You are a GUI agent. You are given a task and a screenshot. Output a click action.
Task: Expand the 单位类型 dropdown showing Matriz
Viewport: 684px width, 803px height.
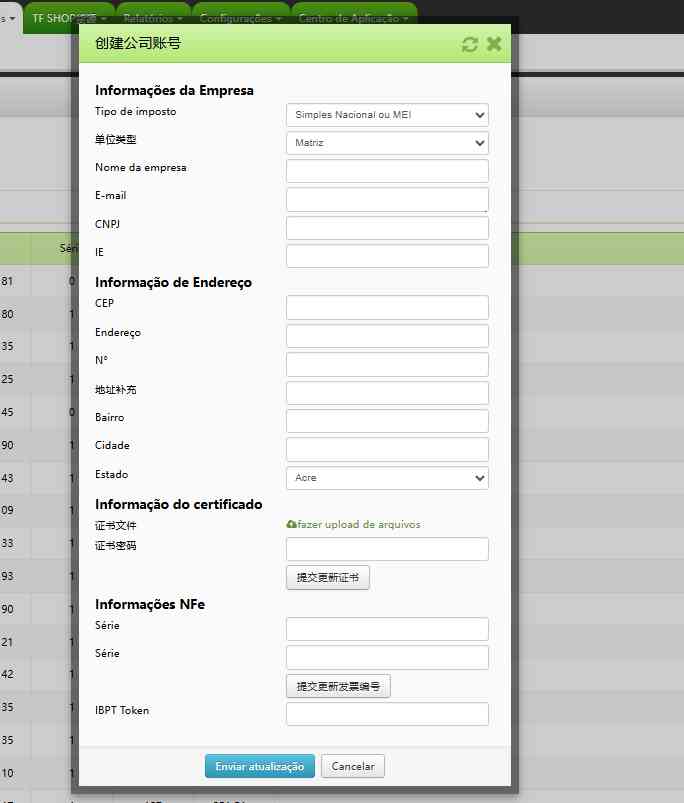(387, 143)
